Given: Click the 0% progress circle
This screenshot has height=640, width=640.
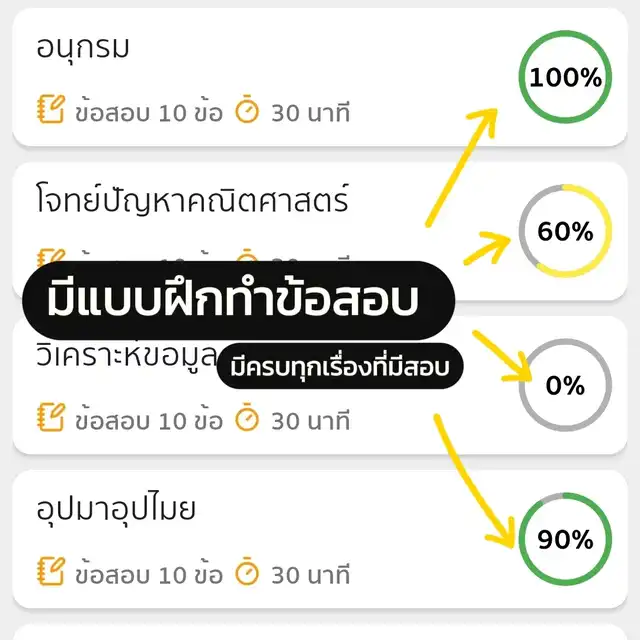Looking at the screenshot, I should [566, 386].
